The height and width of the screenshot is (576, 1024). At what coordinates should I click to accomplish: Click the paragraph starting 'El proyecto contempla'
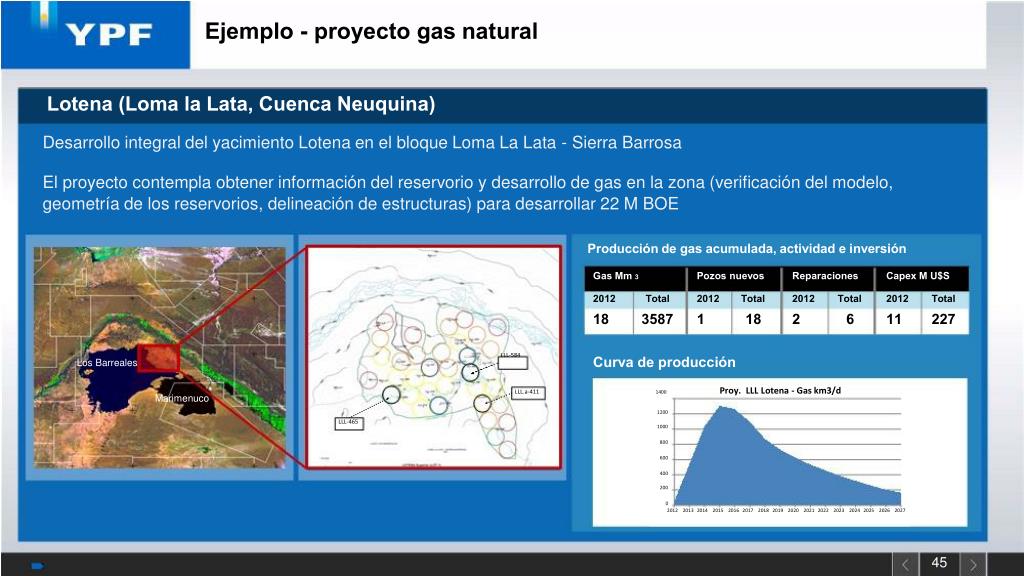(x=468, y=193)
